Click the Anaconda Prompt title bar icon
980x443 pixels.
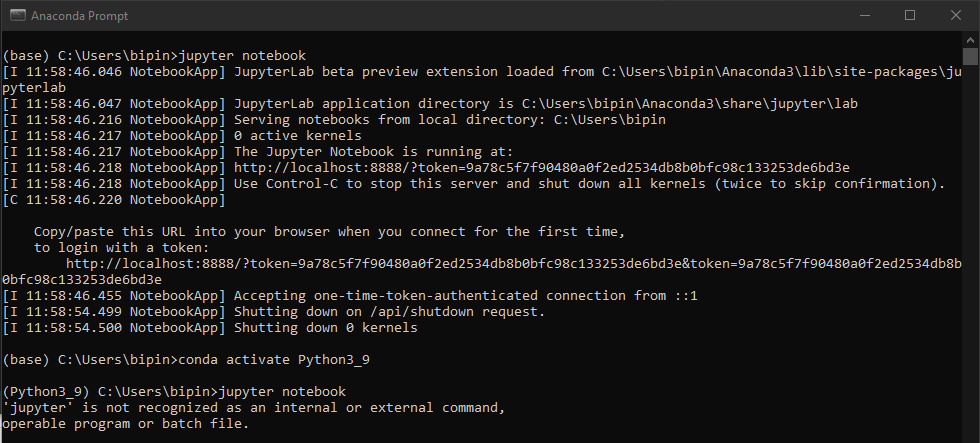click(x=18, y=16)
